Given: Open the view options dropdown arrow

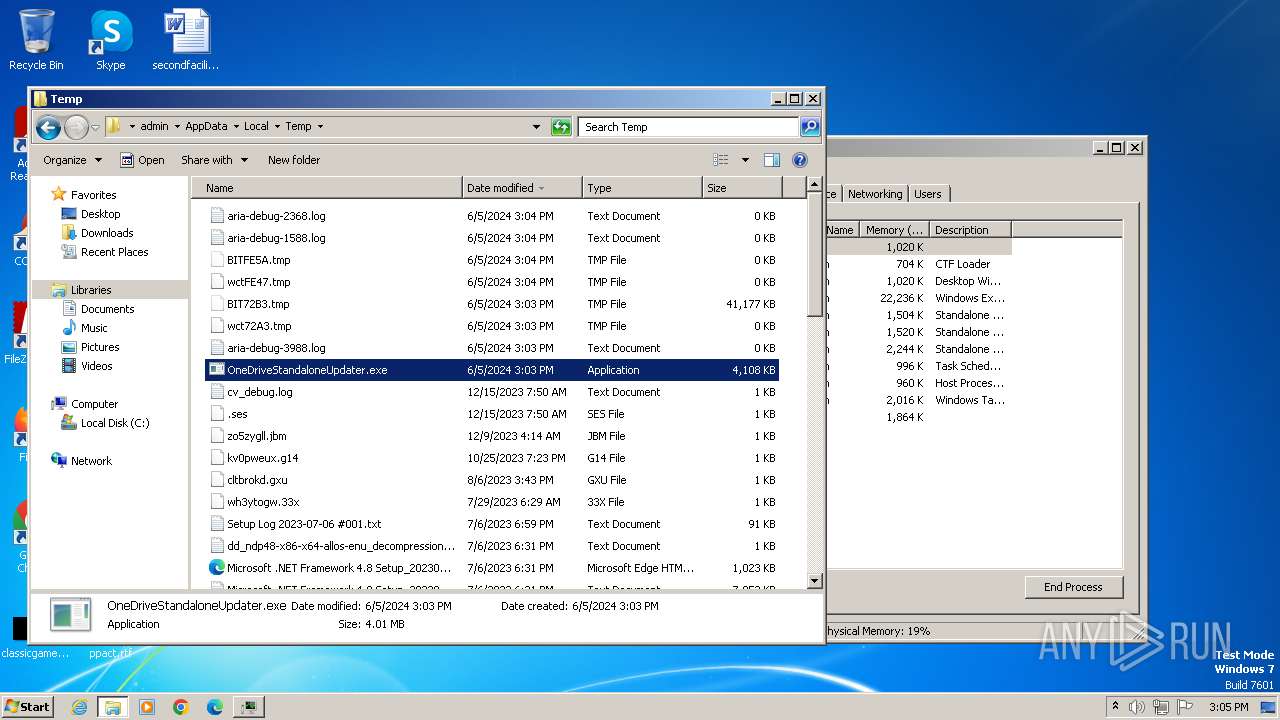Looking at the screenshot, I should pyautogui.click(x=745, y=160).
